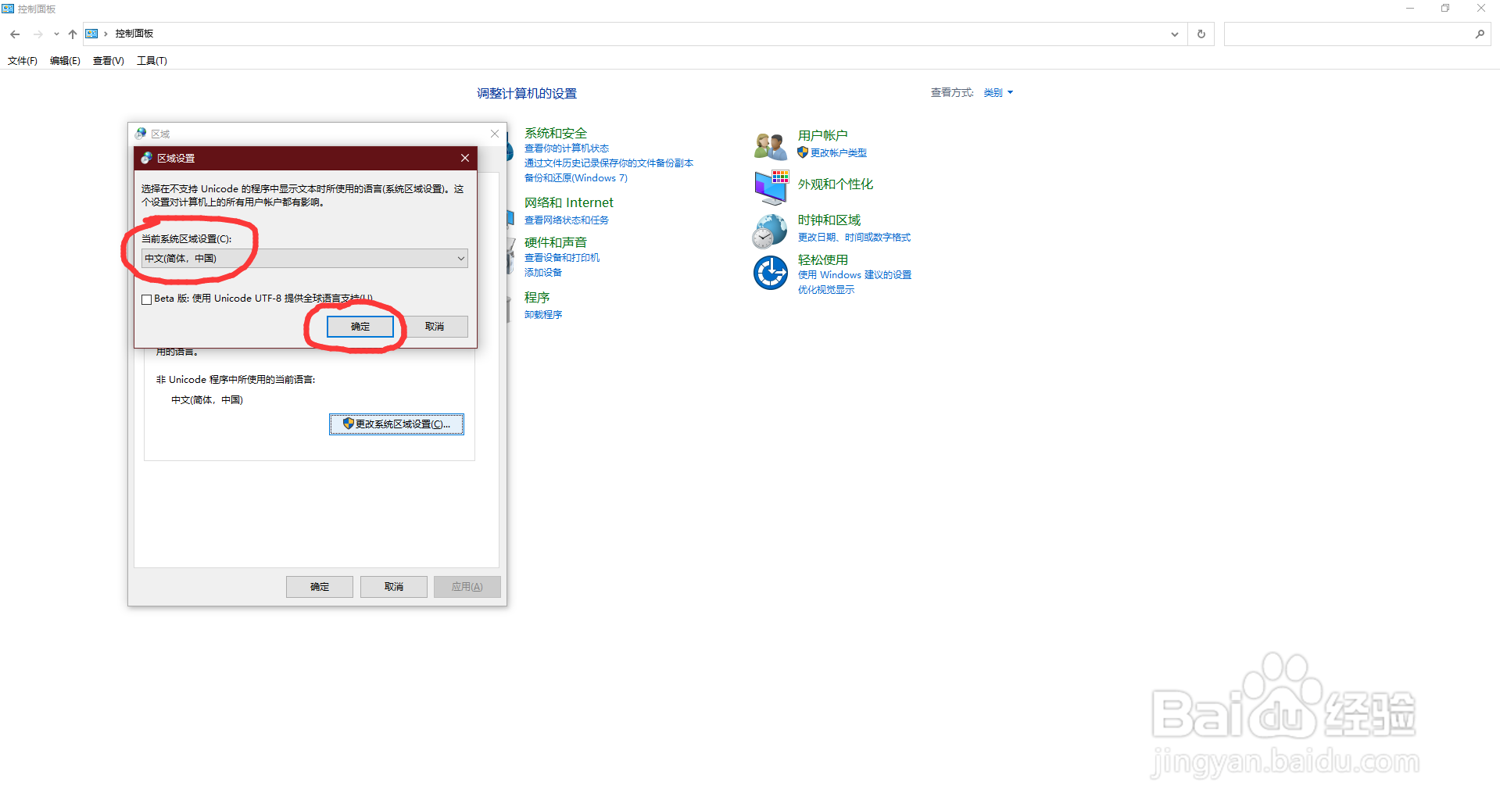This screenshot has width=1500, height=812.
Task: Click 确定 in the 区域 window
Action: [320, 587]
